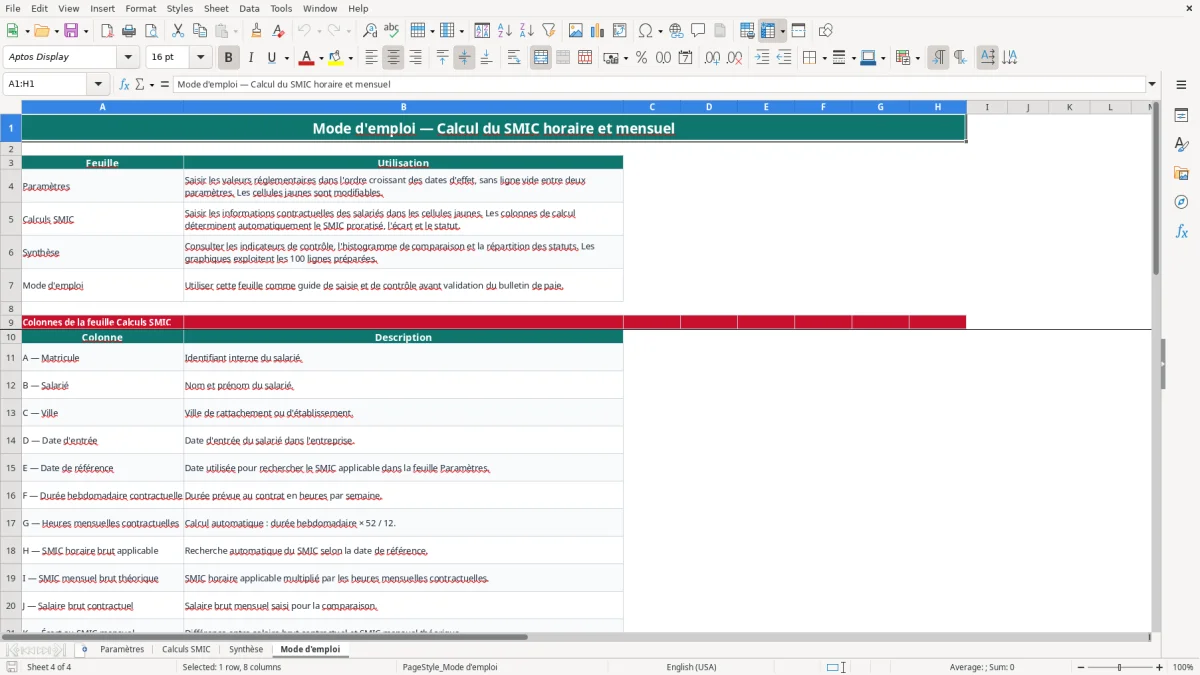The image size is (1200, 675).
Task: Save the document with the Save icon
Action: (x=71, y=31)
